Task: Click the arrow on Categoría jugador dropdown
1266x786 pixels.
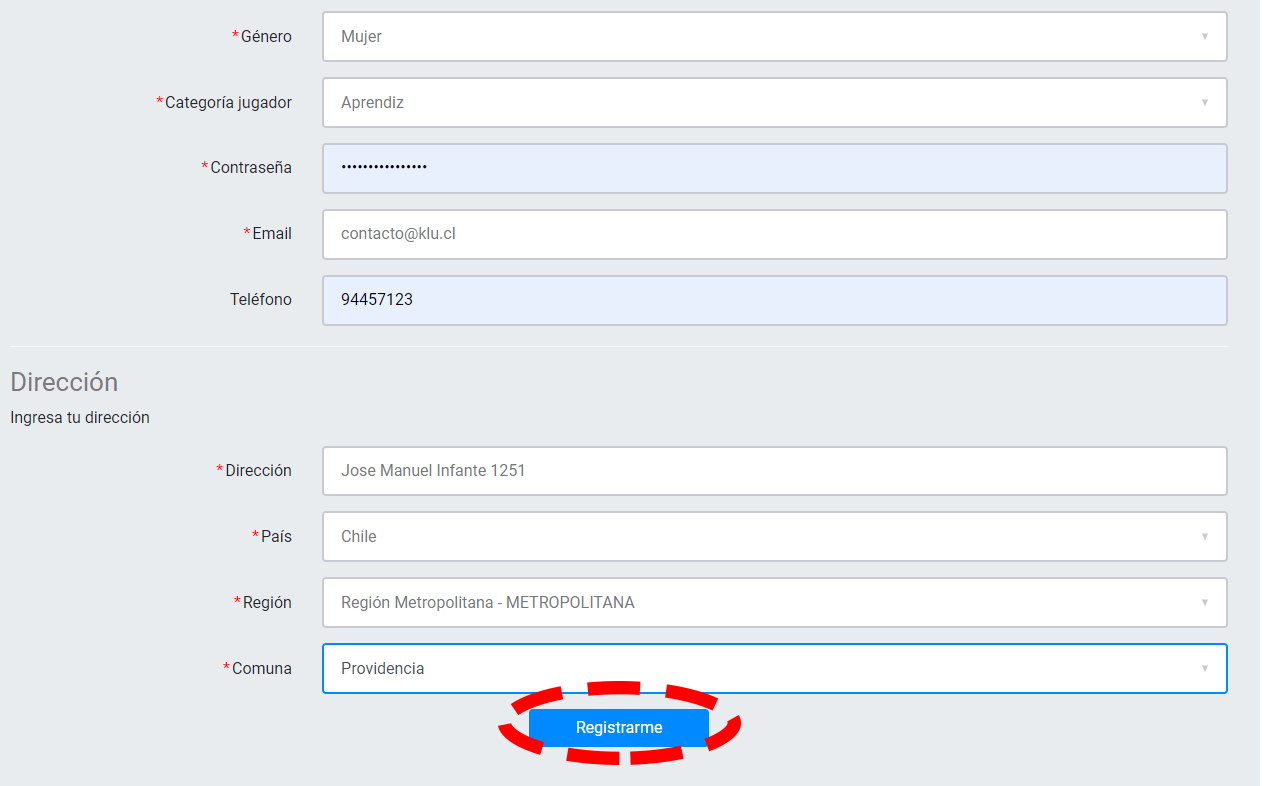Action: coord(1204,103)
